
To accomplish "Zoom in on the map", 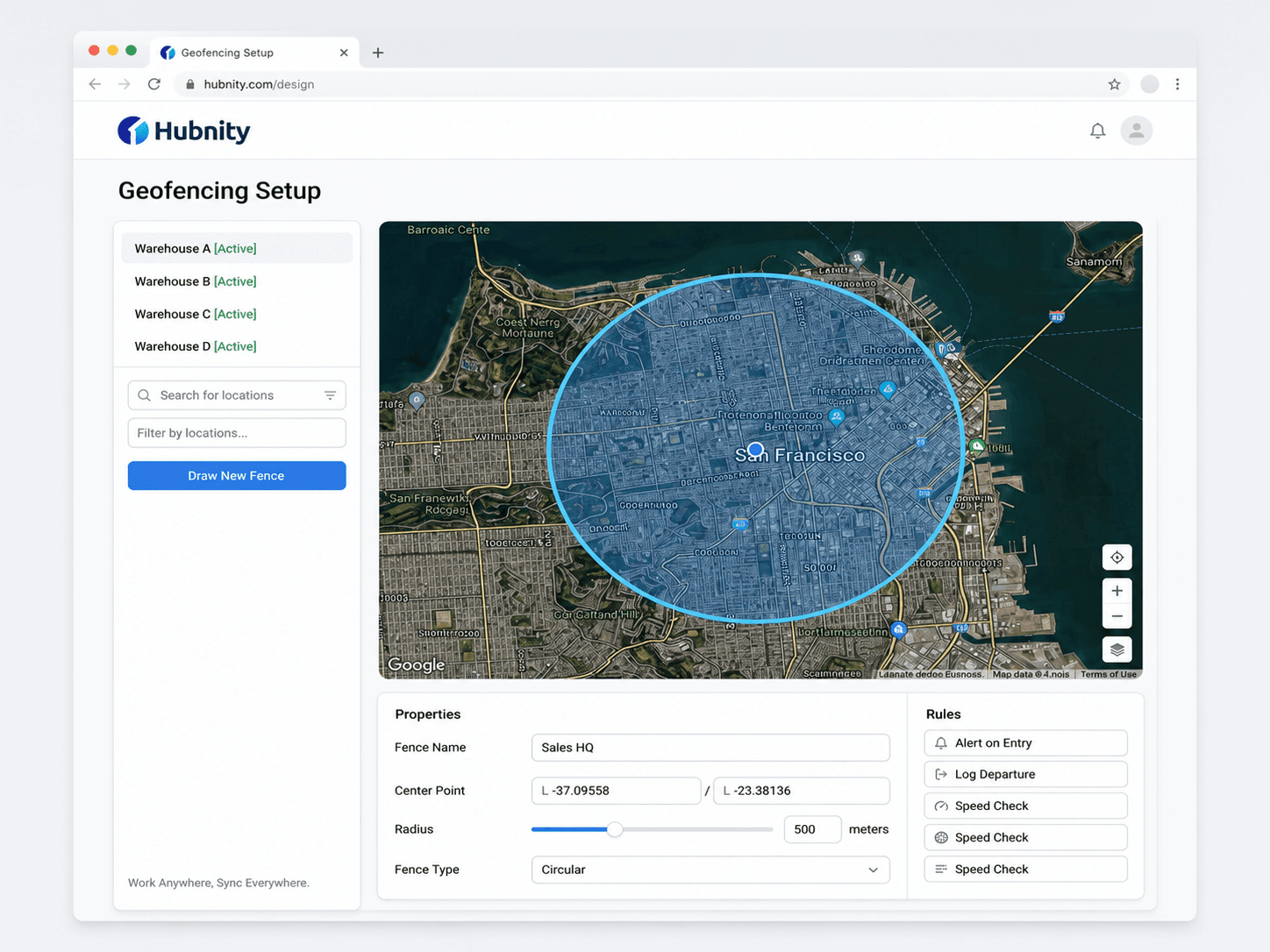I will point(1117,591).
